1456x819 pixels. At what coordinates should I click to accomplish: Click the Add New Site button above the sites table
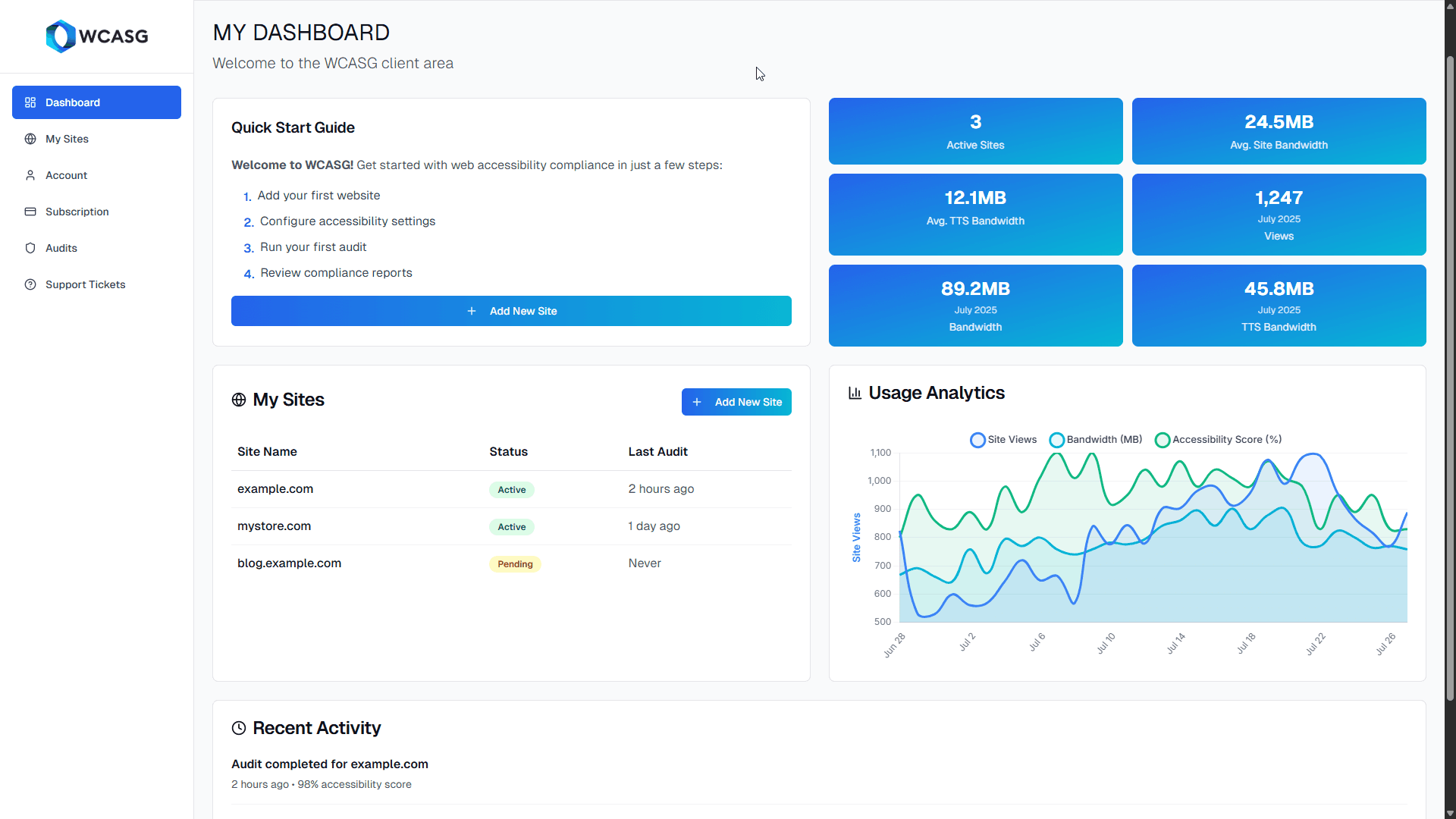click(x=736, y=402)
